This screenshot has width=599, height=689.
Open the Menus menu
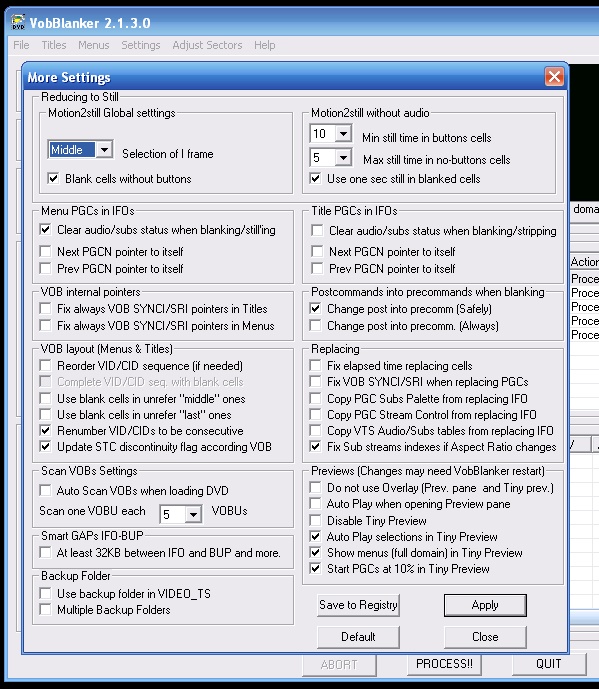(x=94, y=45)
